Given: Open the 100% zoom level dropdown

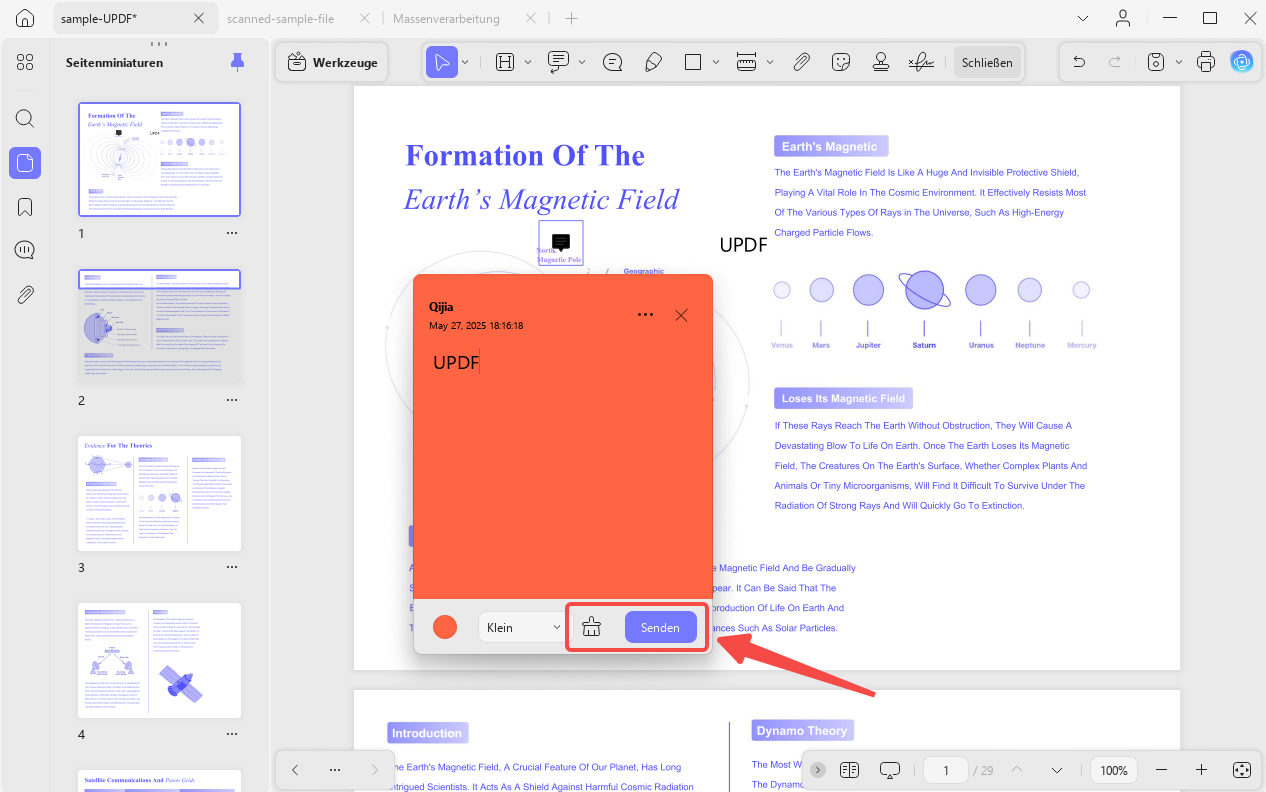Looking at the screenshot, I should (x=1114, y=770).
